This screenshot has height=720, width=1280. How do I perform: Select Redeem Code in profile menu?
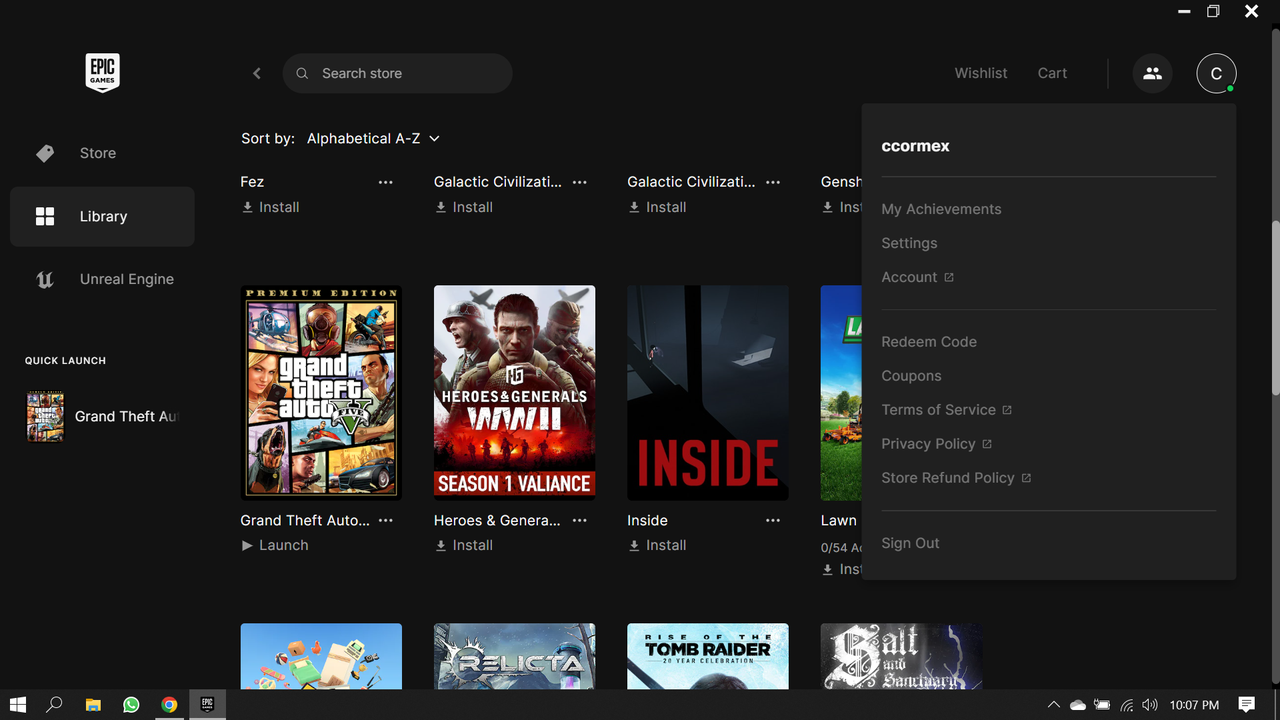tap(929, 342)
